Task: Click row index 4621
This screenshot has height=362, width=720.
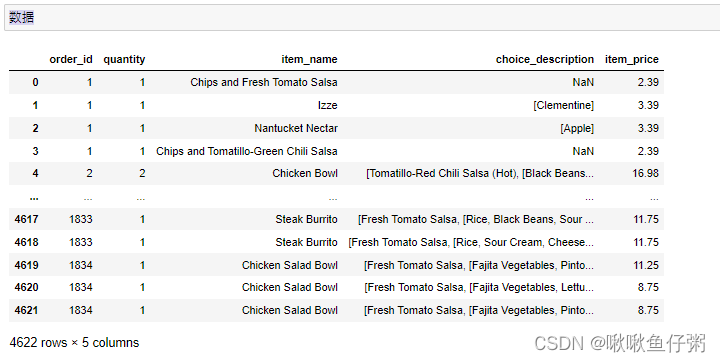Action: tap(26, 310)
